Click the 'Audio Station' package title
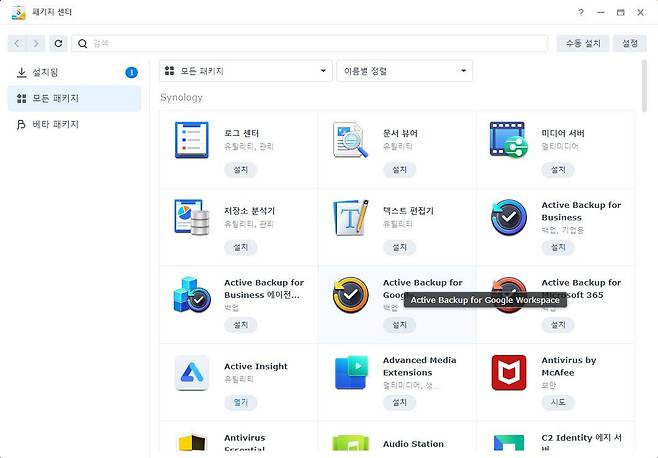The width and height of the screenshot is (658, 458). pos(413,444)
